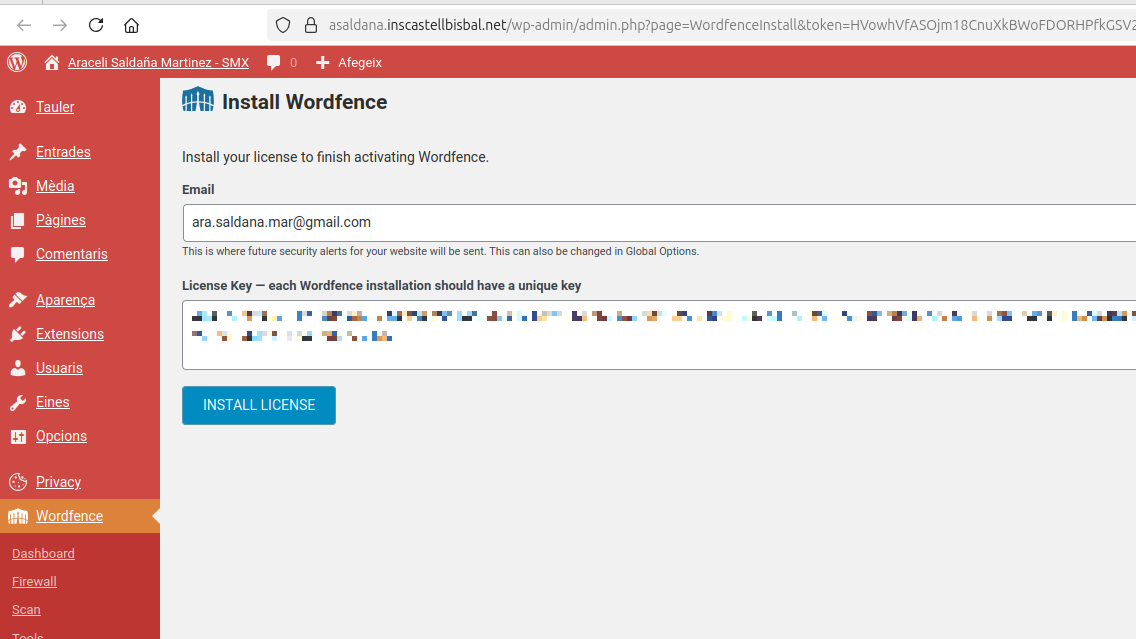This screenshot has height=639, width=1136.
Task: Click the browser home icon
Action: tap(131, 25)
